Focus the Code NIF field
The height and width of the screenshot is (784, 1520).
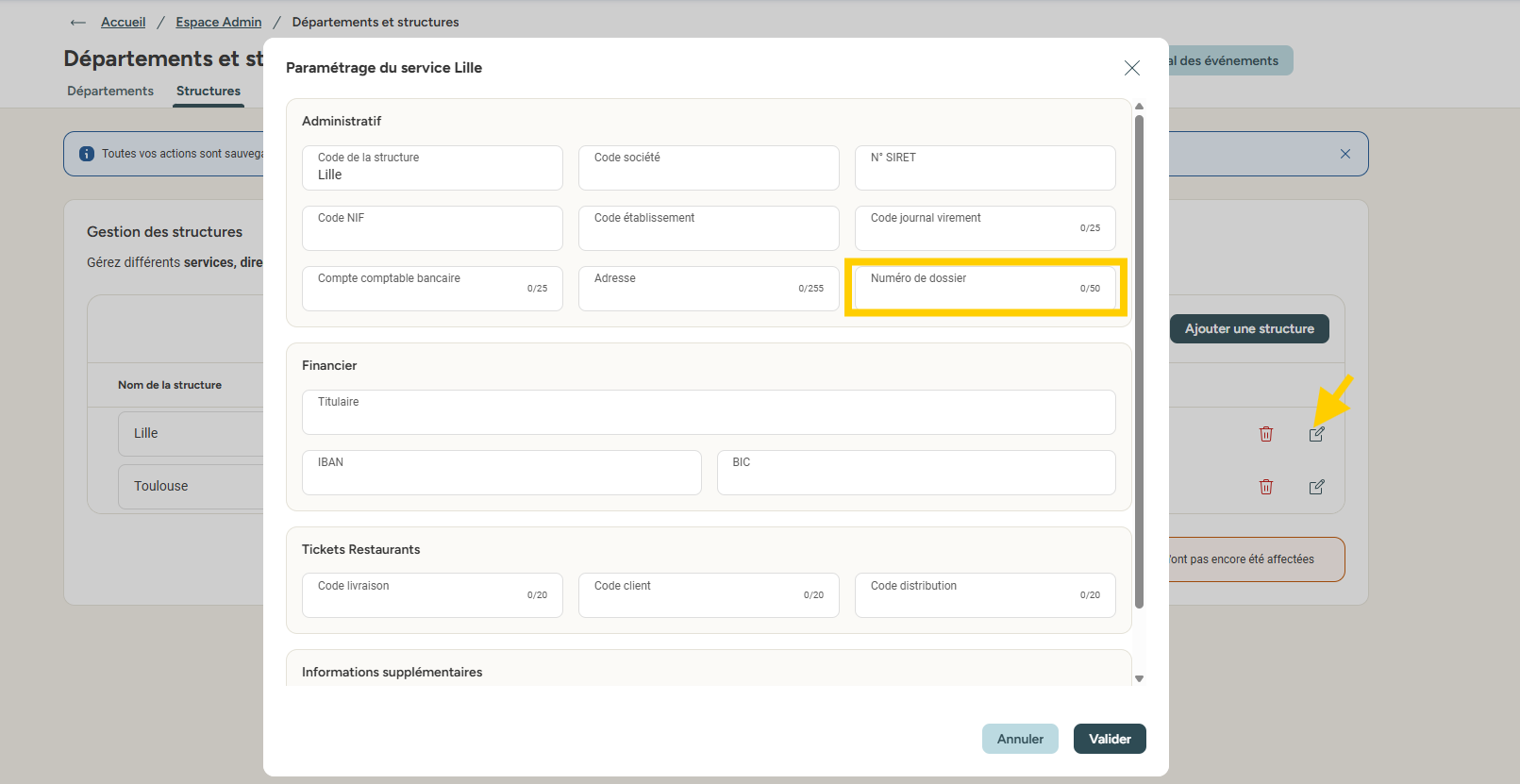coord(432,228)
